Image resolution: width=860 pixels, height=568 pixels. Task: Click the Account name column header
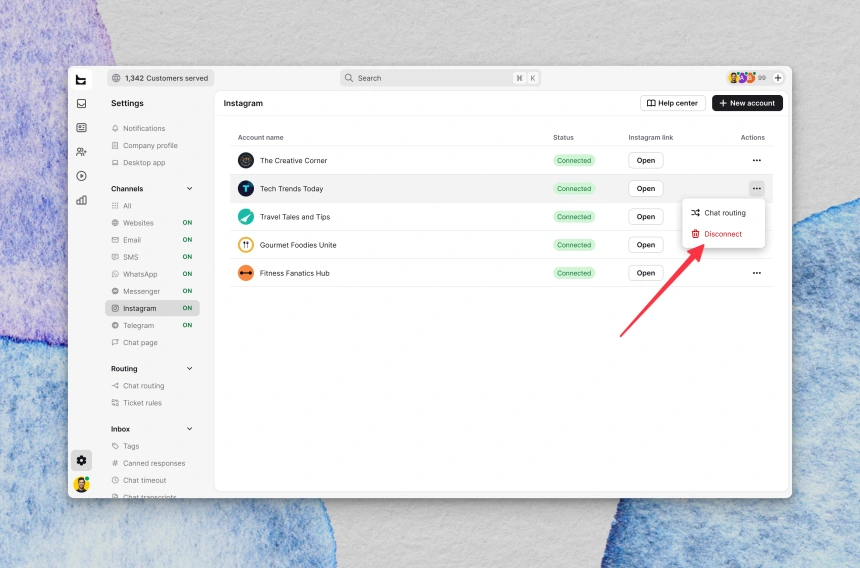click(x=261, y=138)
